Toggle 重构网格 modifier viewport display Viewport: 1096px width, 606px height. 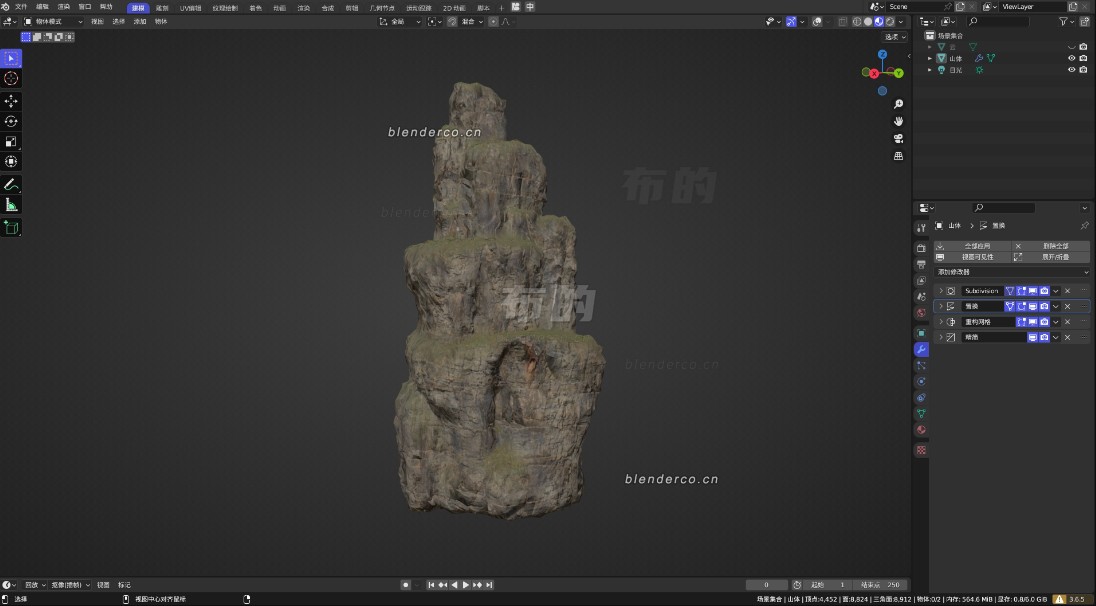pos(1032,322)
